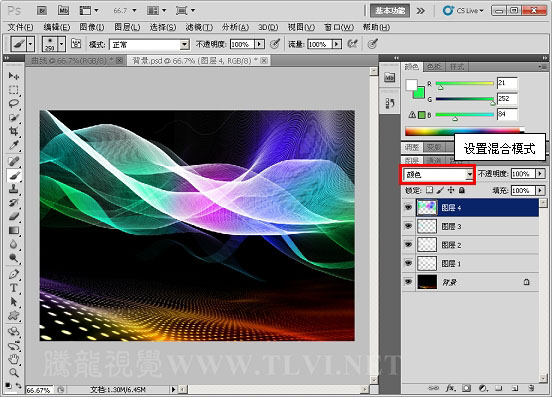Viewport: 552px width, 397px height.
Task: Select the Clone Stamp tool
Action: [x=14, y=189]
